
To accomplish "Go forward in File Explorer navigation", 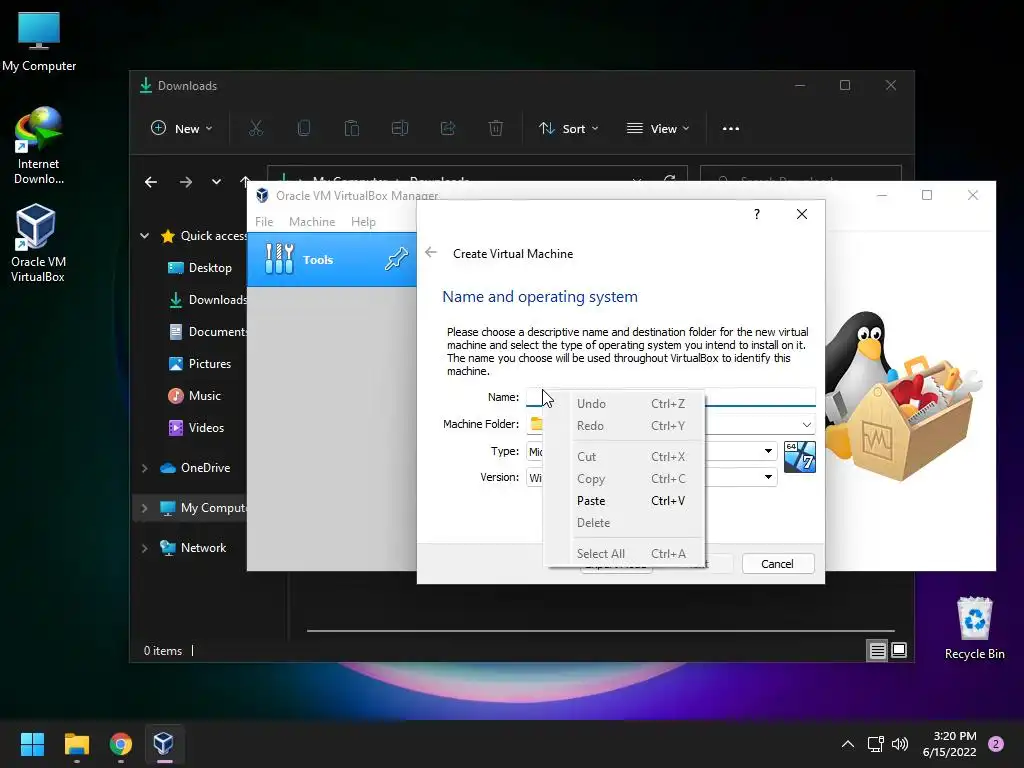I will tap(186, 182).
